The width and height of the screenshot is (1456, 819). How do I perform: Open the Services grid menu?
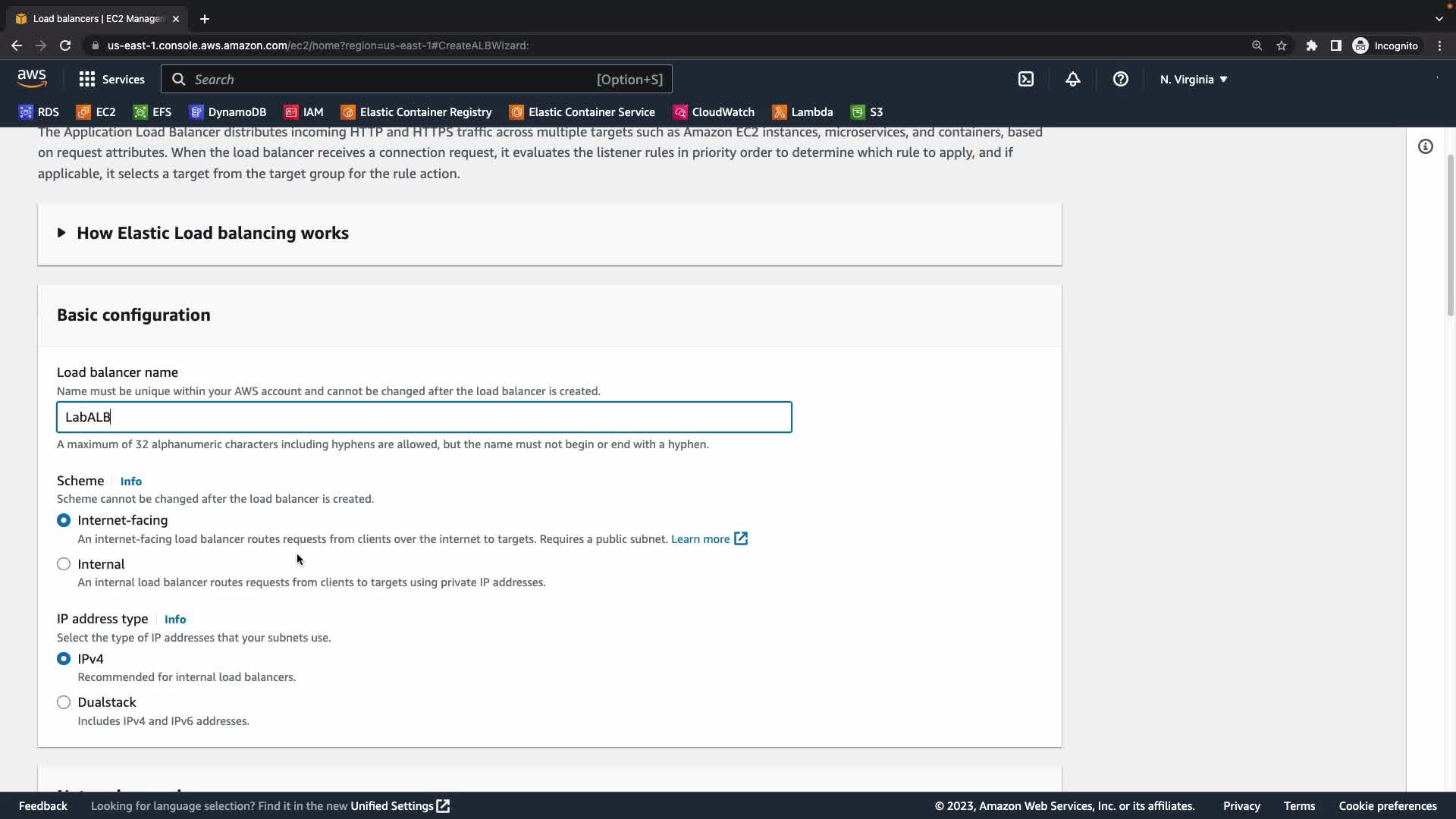click(111, 79)
